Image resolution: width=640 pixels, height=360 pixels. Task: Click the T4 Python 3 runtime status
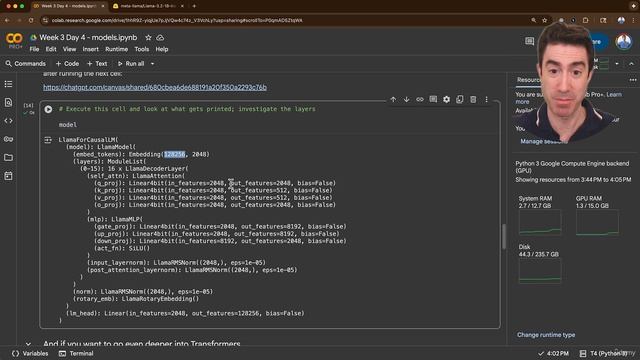(x=603, y=353)
